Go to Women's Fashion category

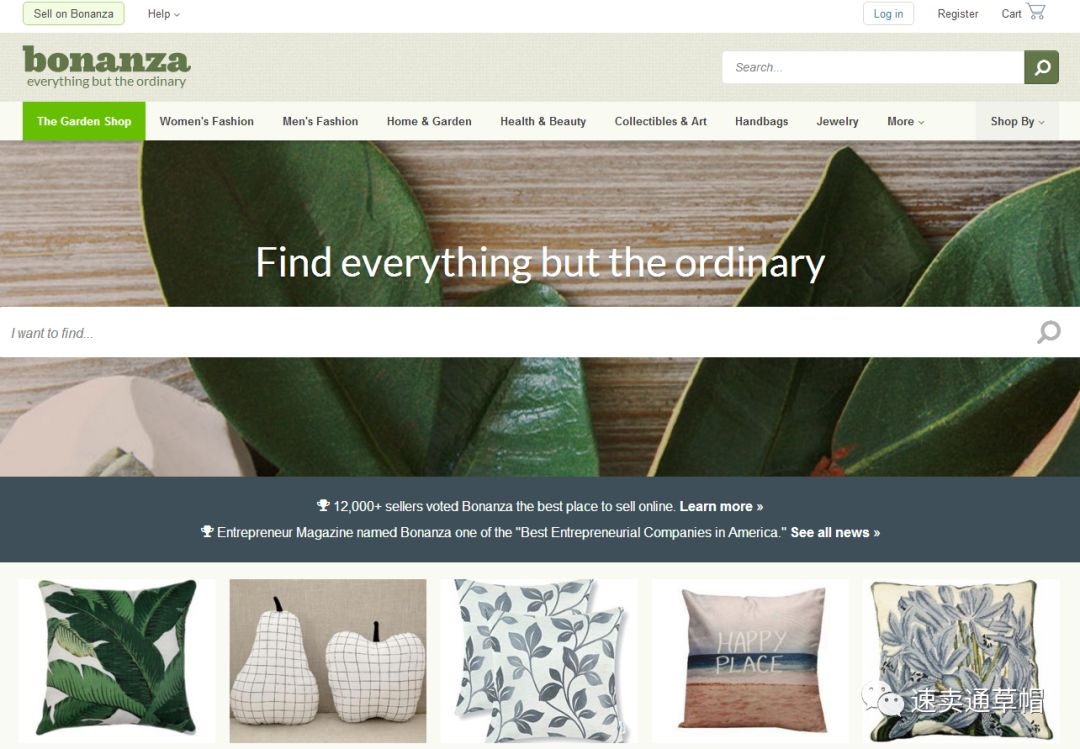(207, 121)
